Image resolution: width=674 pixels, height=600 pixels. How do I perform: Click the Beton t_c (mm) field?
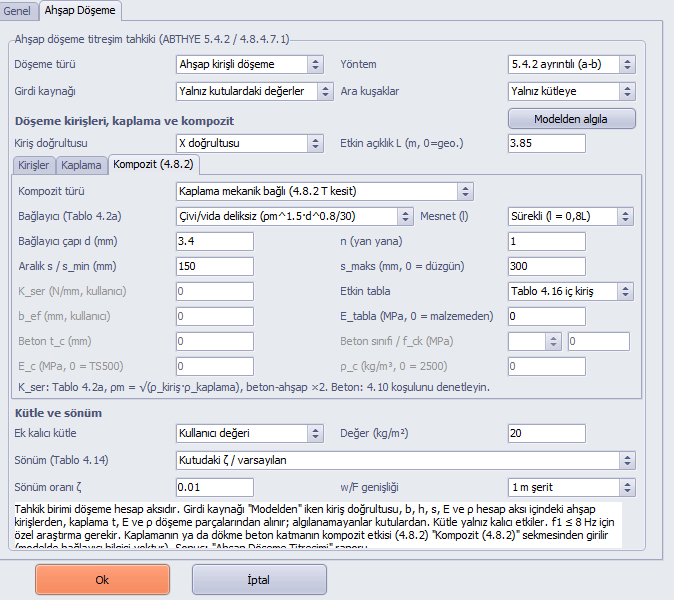coord(214,342)
